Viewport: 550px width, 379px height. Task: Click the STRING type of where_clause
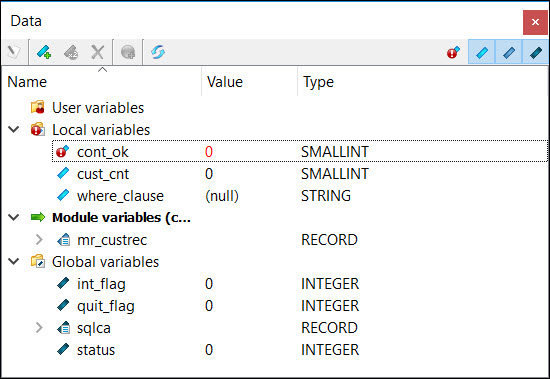coord(326,196)
